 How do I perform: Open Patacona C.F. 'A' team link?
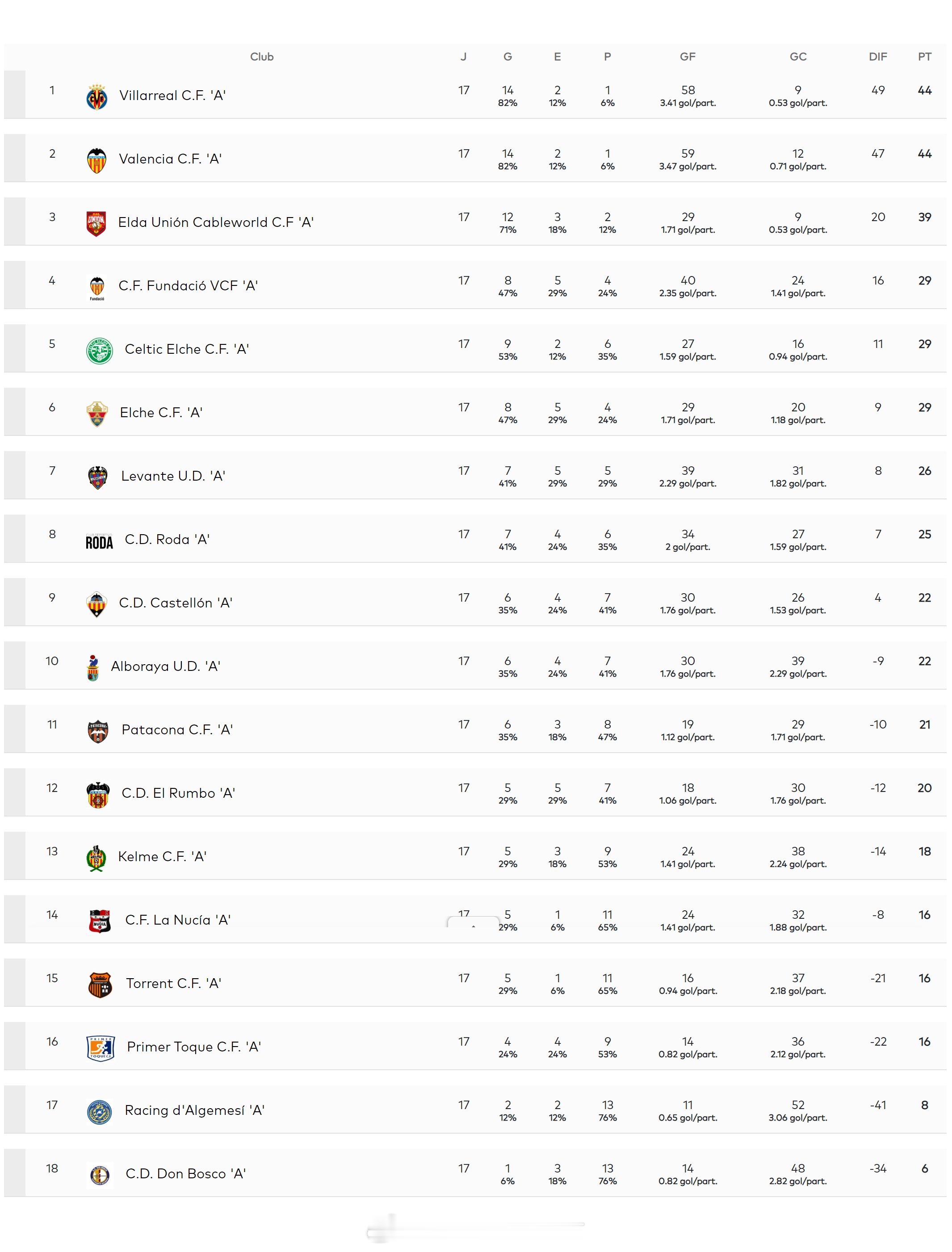(177, 730)
